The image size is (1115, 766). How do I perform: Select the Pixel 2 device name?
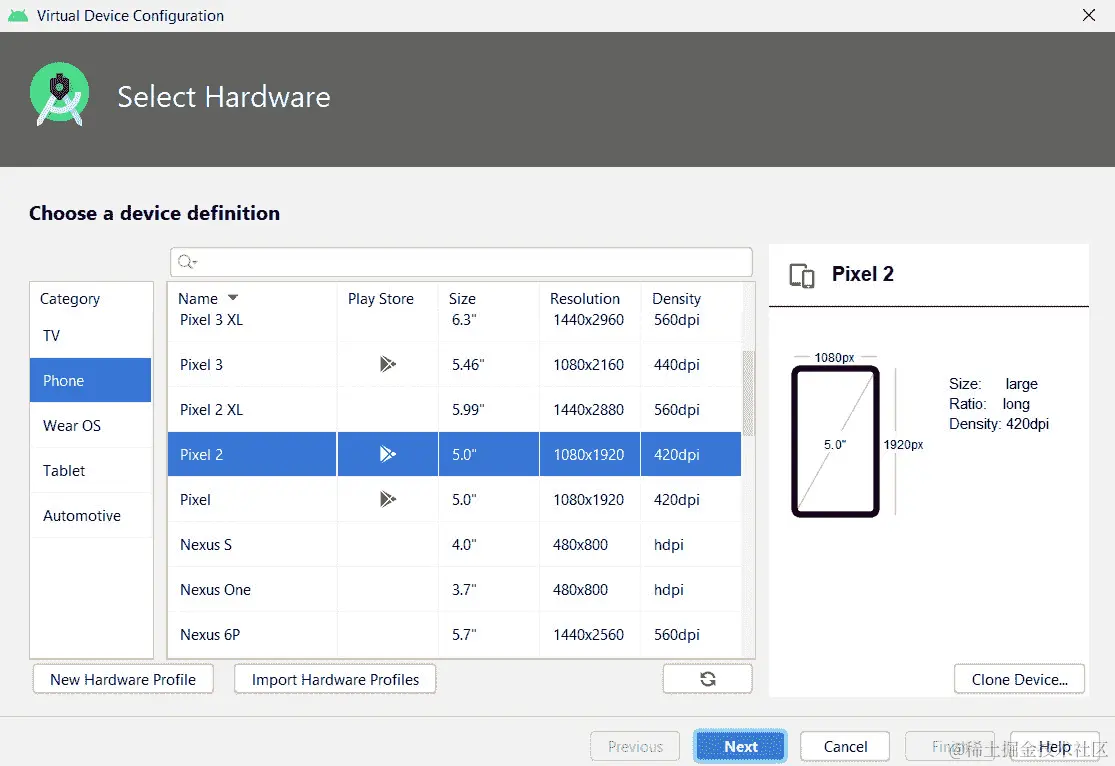(201, 454)
